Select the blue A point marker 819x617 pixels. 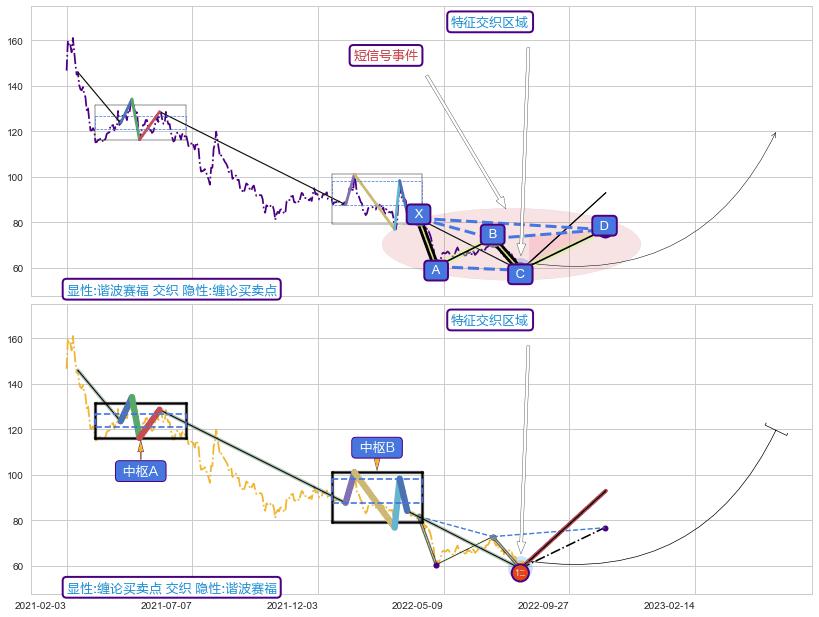point(435,269)
